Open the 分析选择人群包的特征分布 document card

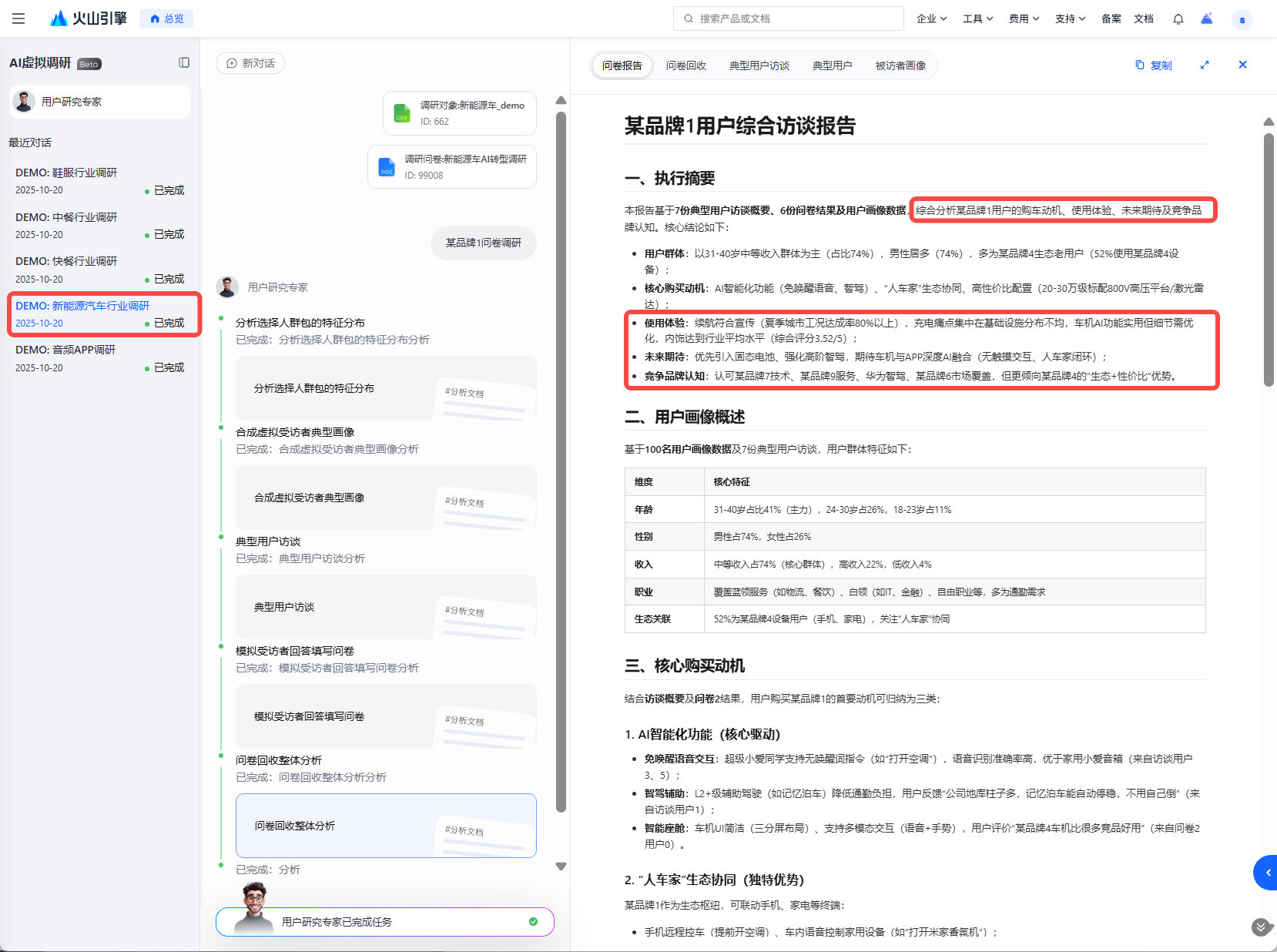[x=386, y=388]
